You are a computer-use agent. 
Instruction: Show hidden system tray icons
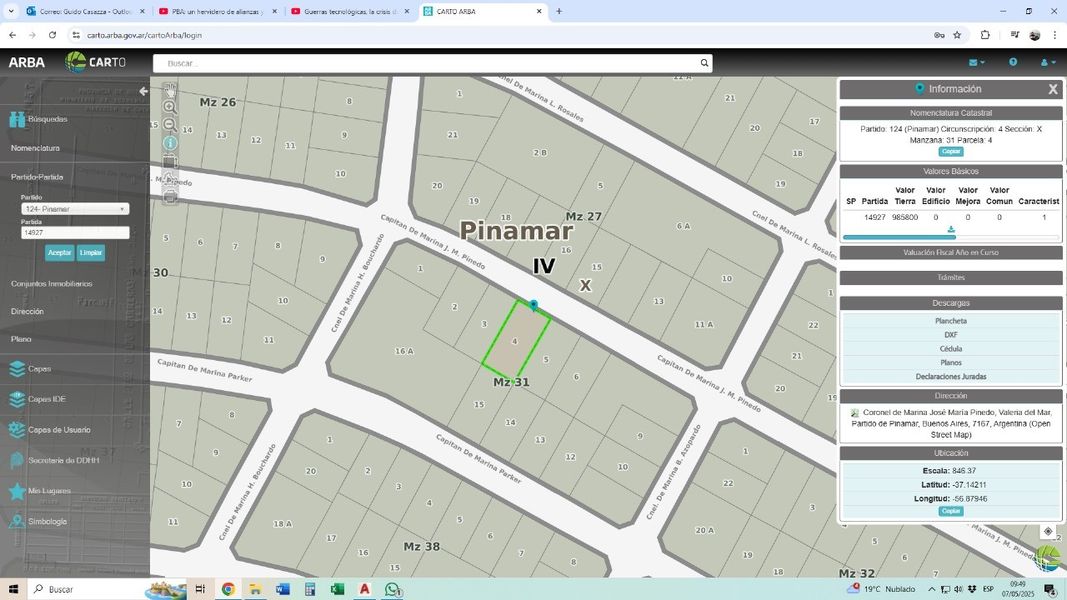(x=931, y=589)
